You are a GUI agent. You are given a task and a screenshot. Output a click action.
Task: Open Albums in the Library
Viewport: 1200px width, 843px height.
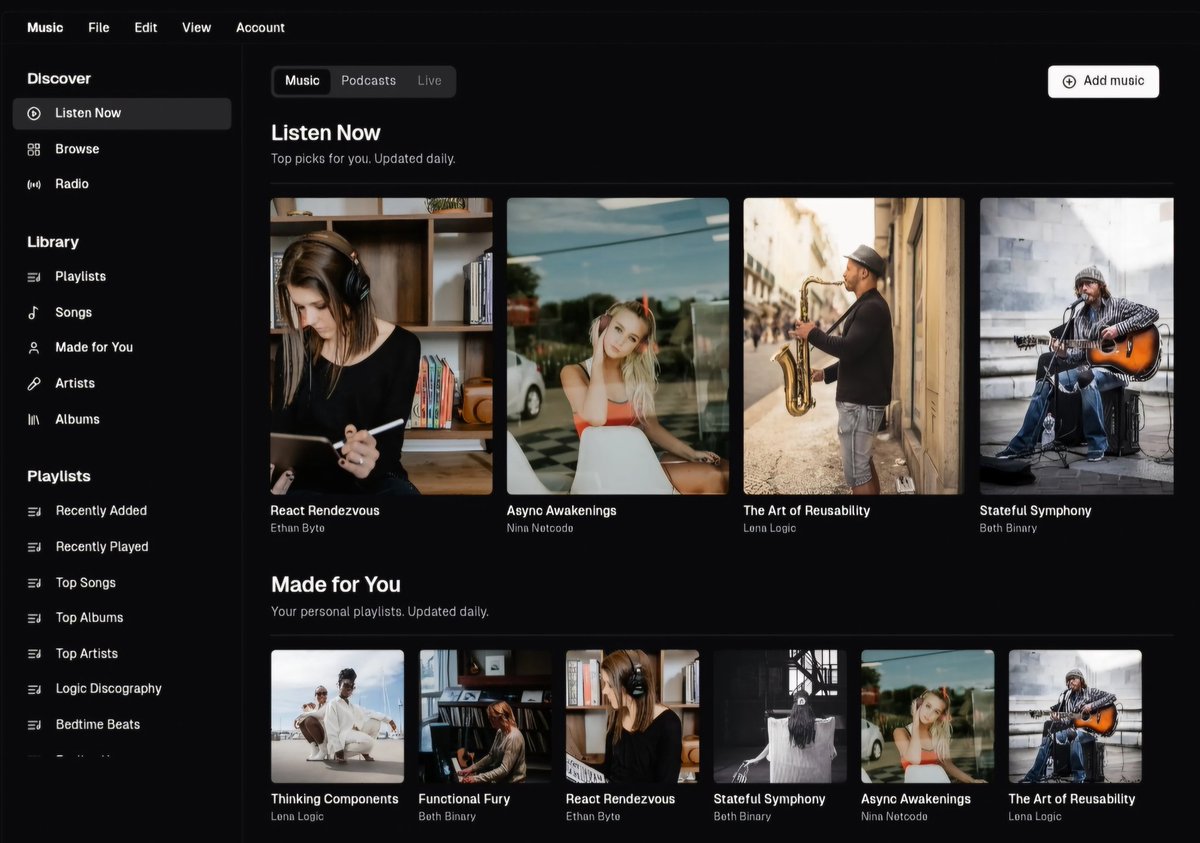coord(122,420)
